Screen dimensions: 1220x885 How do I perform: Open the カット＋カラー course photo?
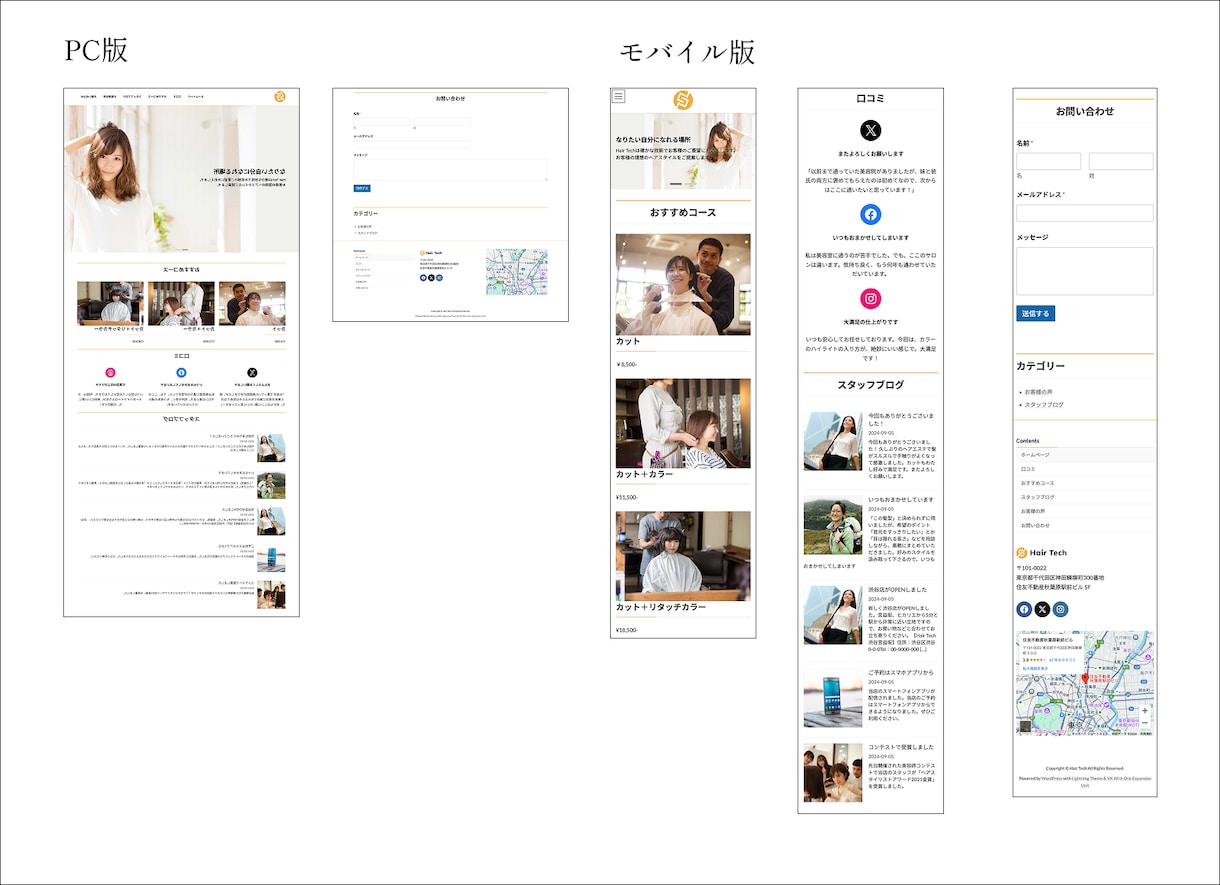click(x=683, y=423)
